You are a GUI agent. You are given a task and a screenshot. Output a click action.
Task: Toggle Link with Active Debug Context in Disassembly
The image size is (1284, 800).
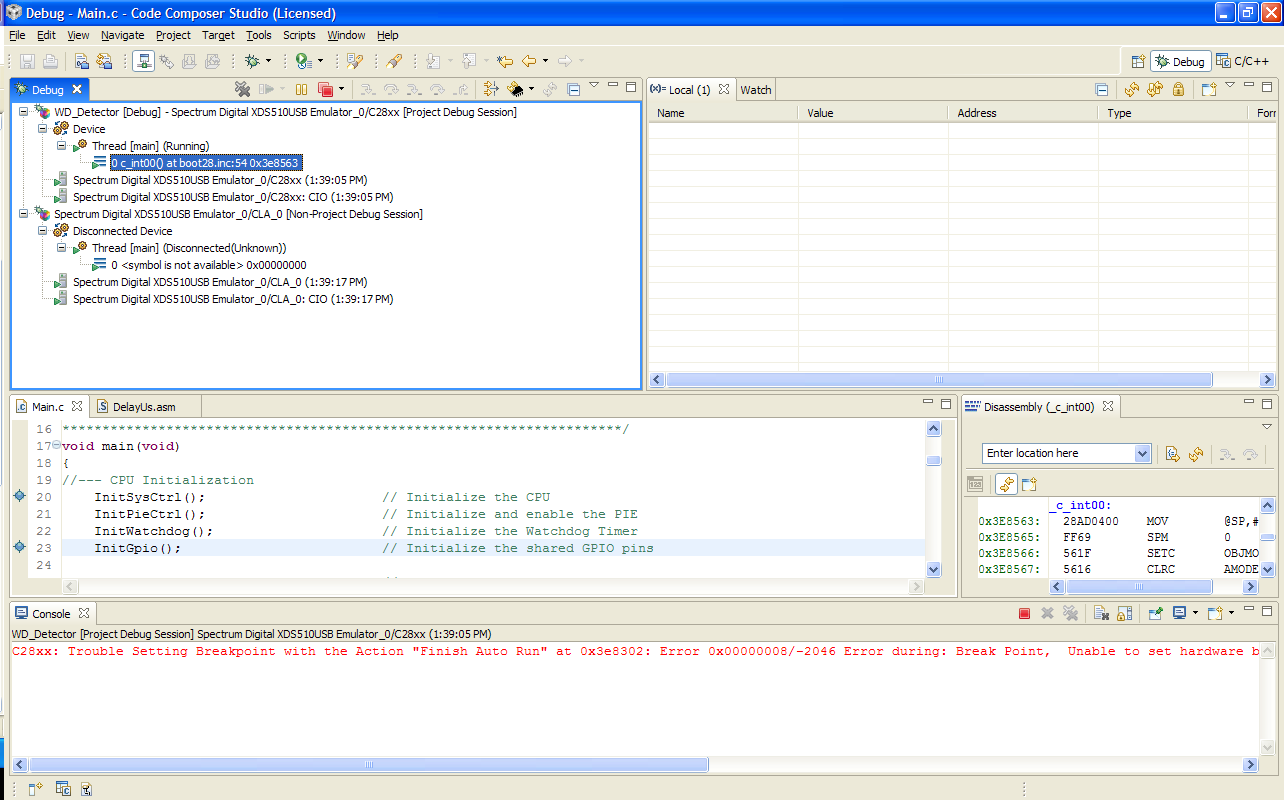point(1006,484)
